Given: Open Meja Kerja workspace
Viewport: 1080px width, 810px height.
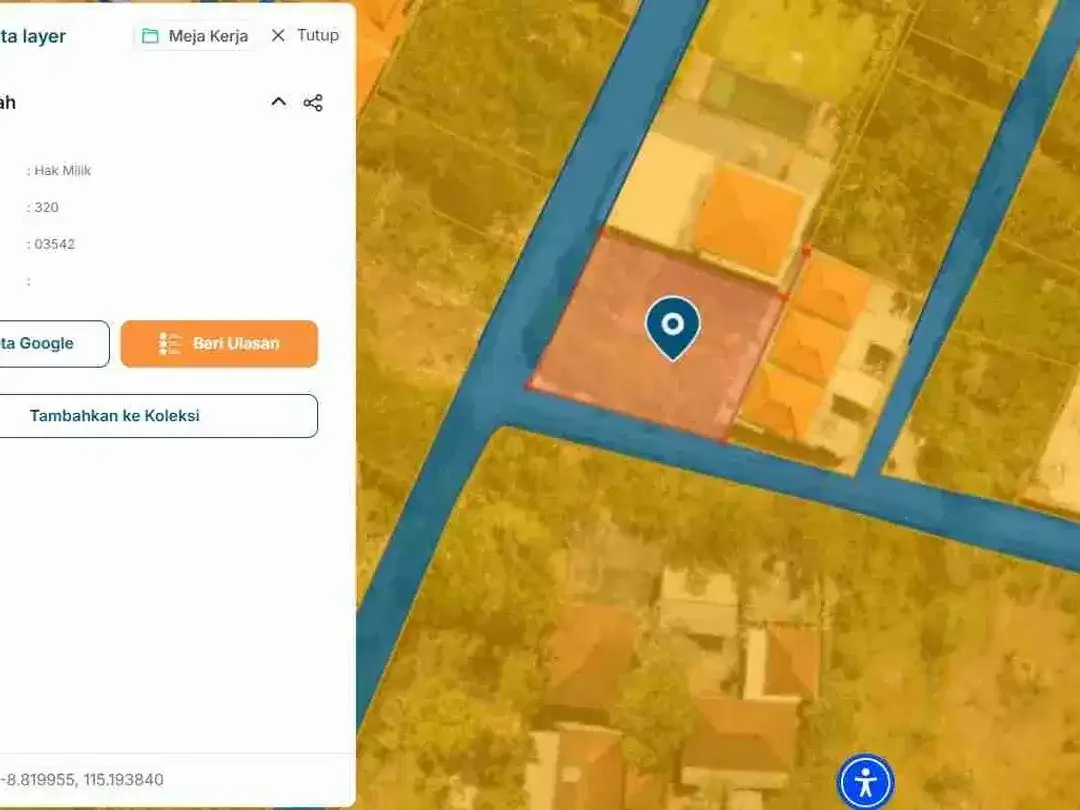Looking at the screenshot, I should pyautogui.click(x=195, y=36).
